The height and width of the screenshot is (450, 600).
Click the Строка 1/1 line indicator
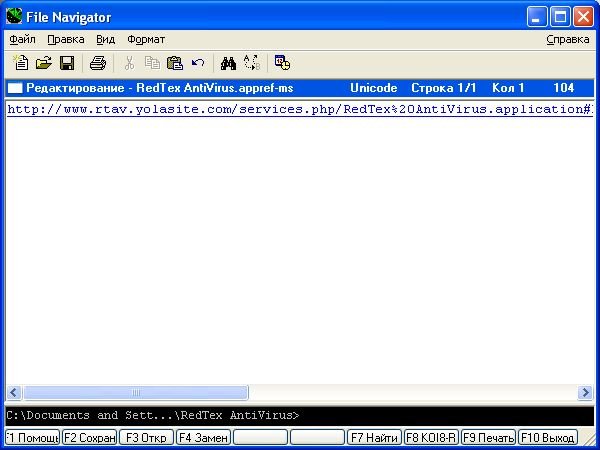pyautogui.click(x=443, y=88)
